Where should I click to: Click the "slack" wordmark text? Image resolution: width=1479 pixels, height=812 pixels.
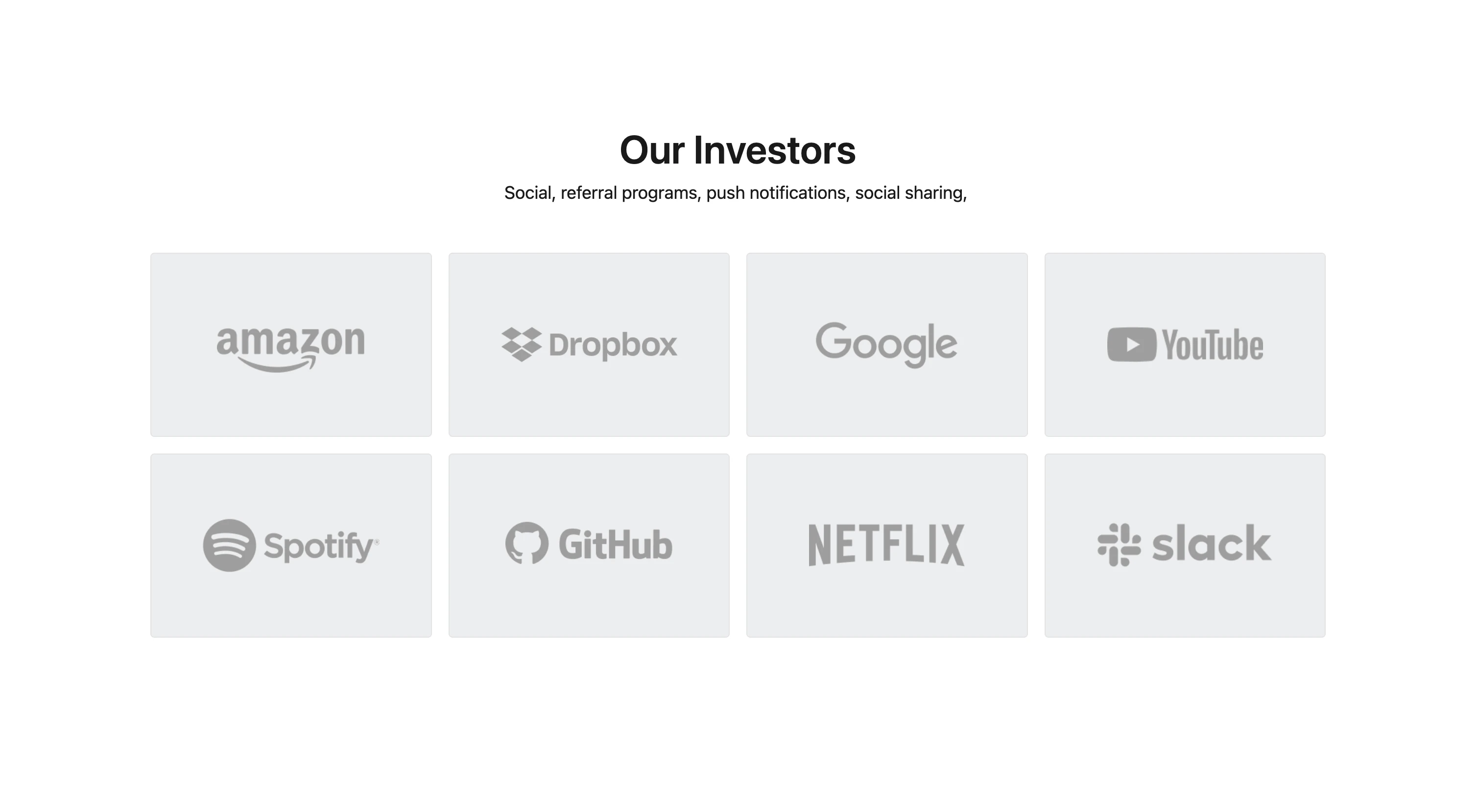point(1211,544)
